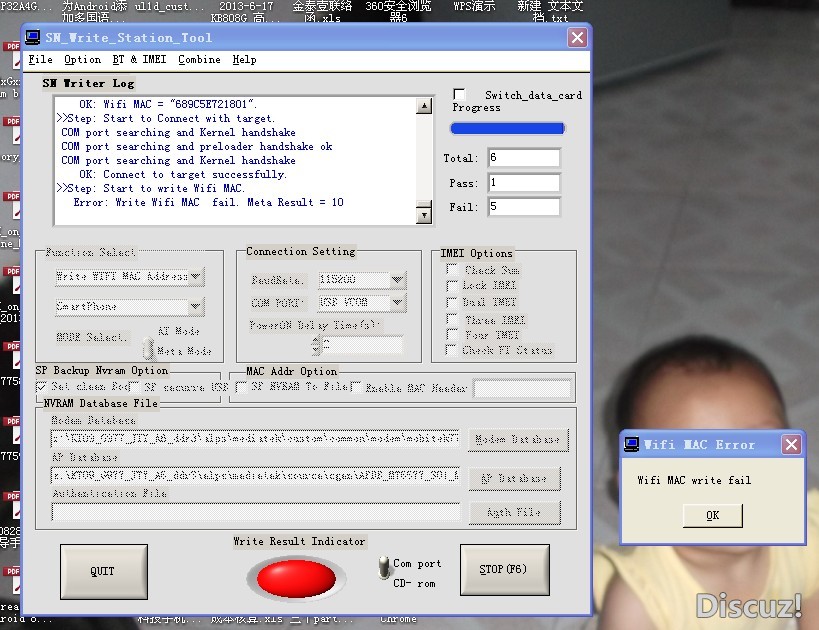This screenshot has width=819, height=630.
Task: Open the BT & IMEI menu
Action: coord(139,60)
